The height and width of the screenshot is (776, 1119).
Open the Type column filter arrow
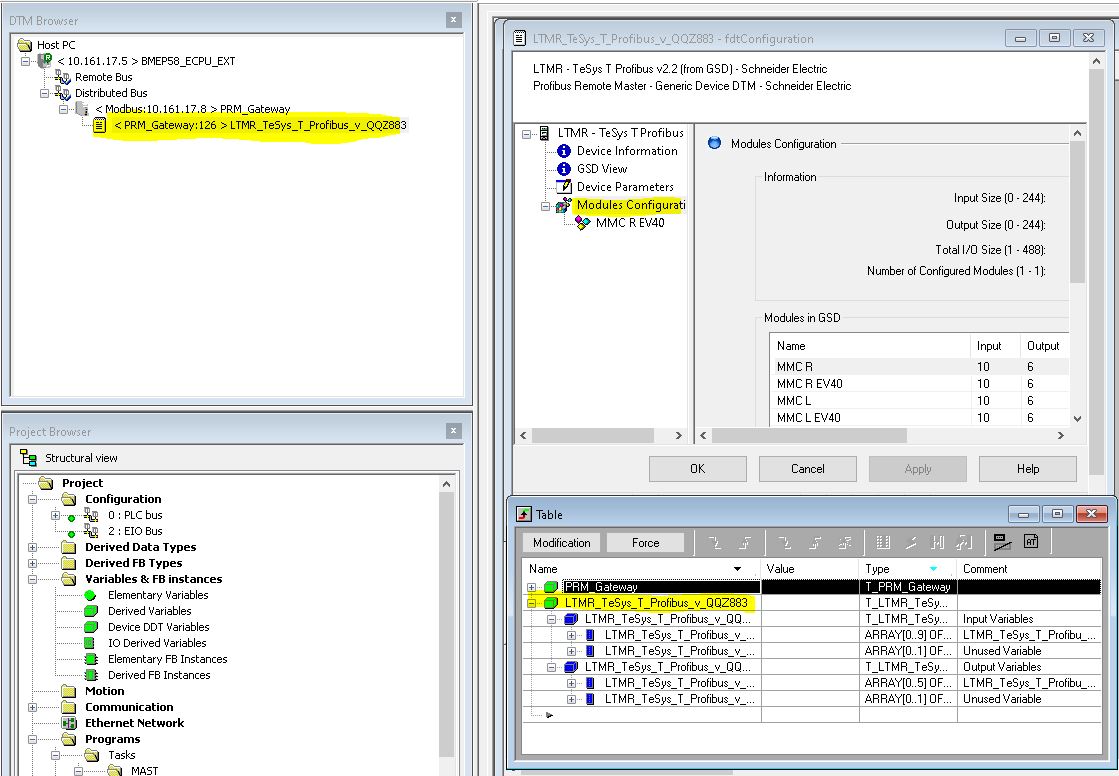pos(933,569)
